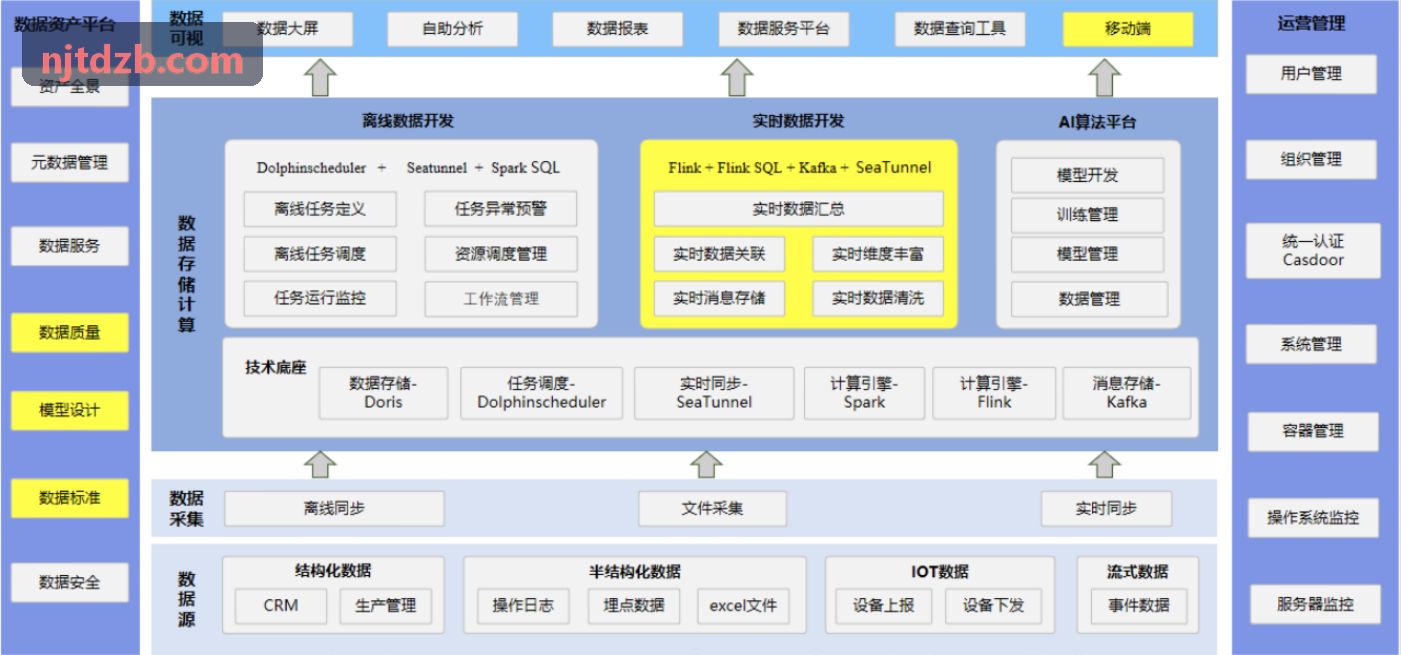Click the 技术底座 label
Image resolution: width=1401 pixels, height=655 pixels.
(275, 367)
